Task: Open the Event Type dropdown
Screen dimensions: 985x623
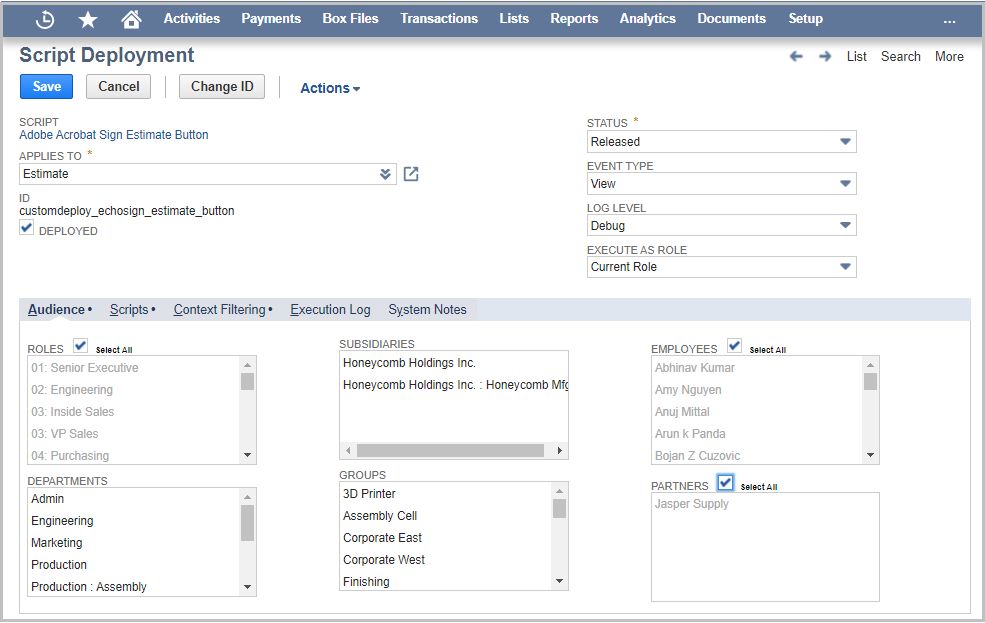Action: click(721, 183)
